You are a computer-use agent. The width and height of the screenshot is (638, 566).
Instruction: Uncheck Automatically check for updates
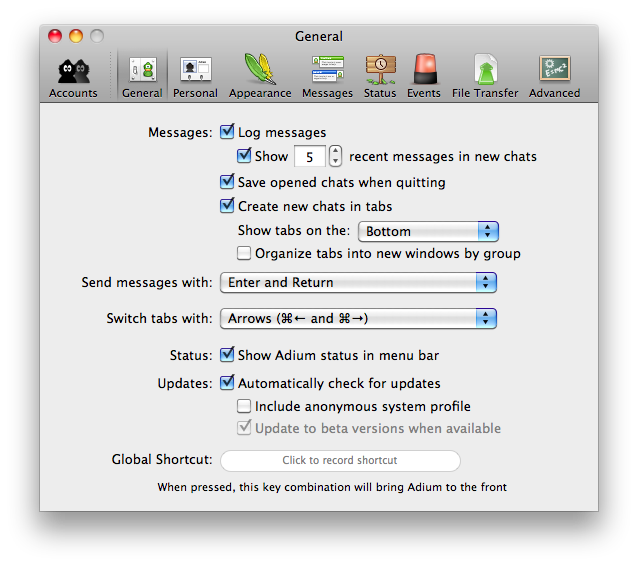coord(227,383)
